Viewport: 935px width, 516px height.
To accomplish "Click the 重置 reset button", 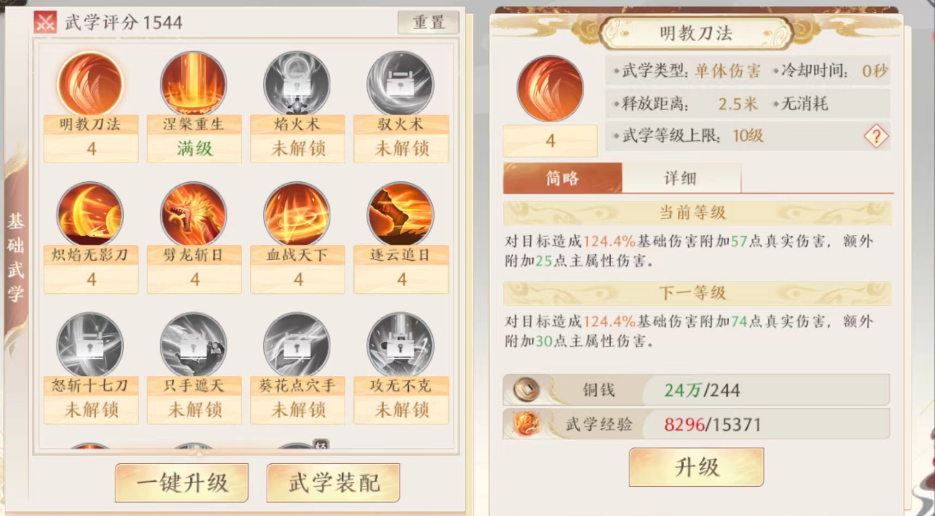I will (429, 23).
